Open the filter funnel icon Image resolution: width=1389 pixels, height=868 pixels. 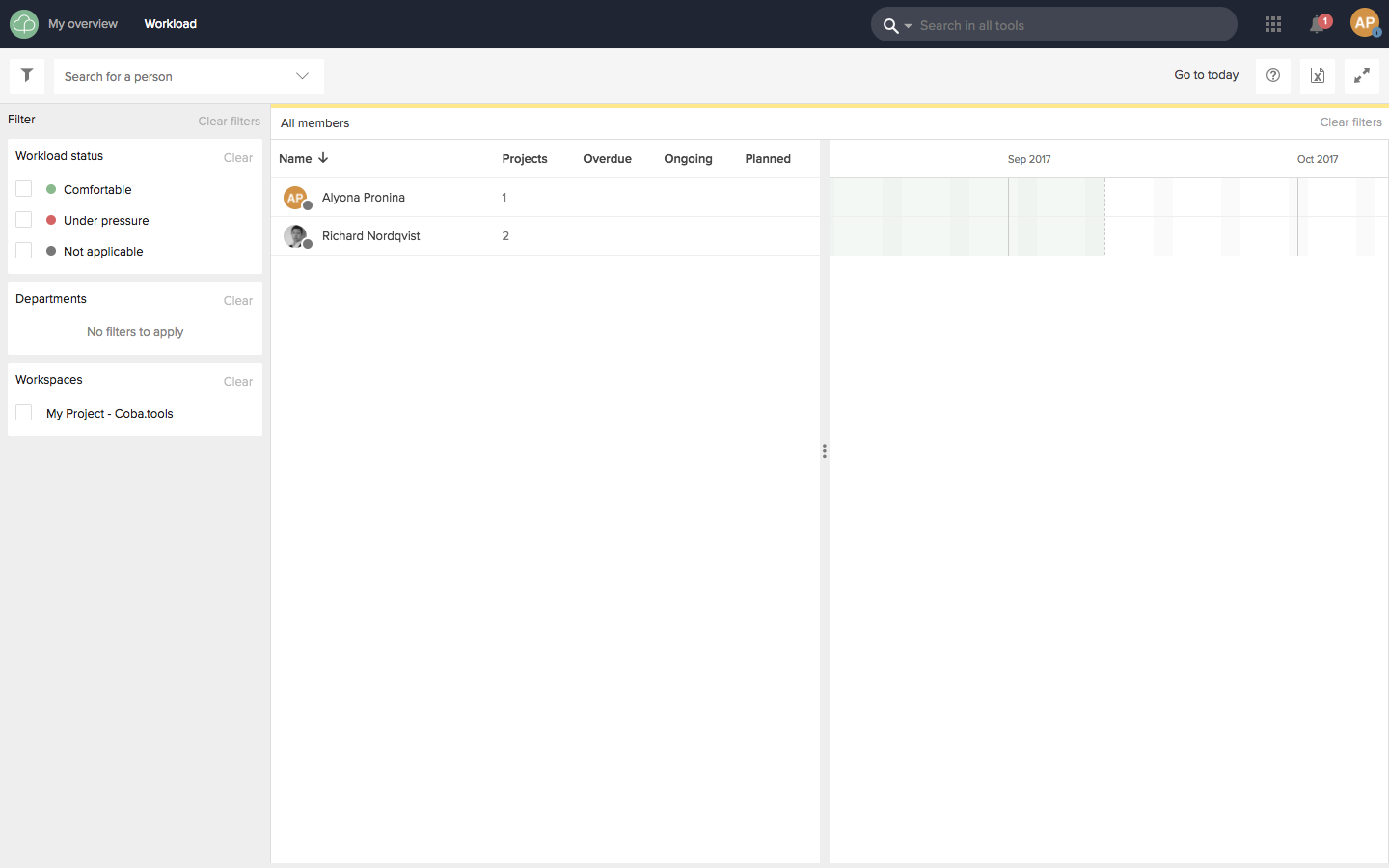click(26, 75)
